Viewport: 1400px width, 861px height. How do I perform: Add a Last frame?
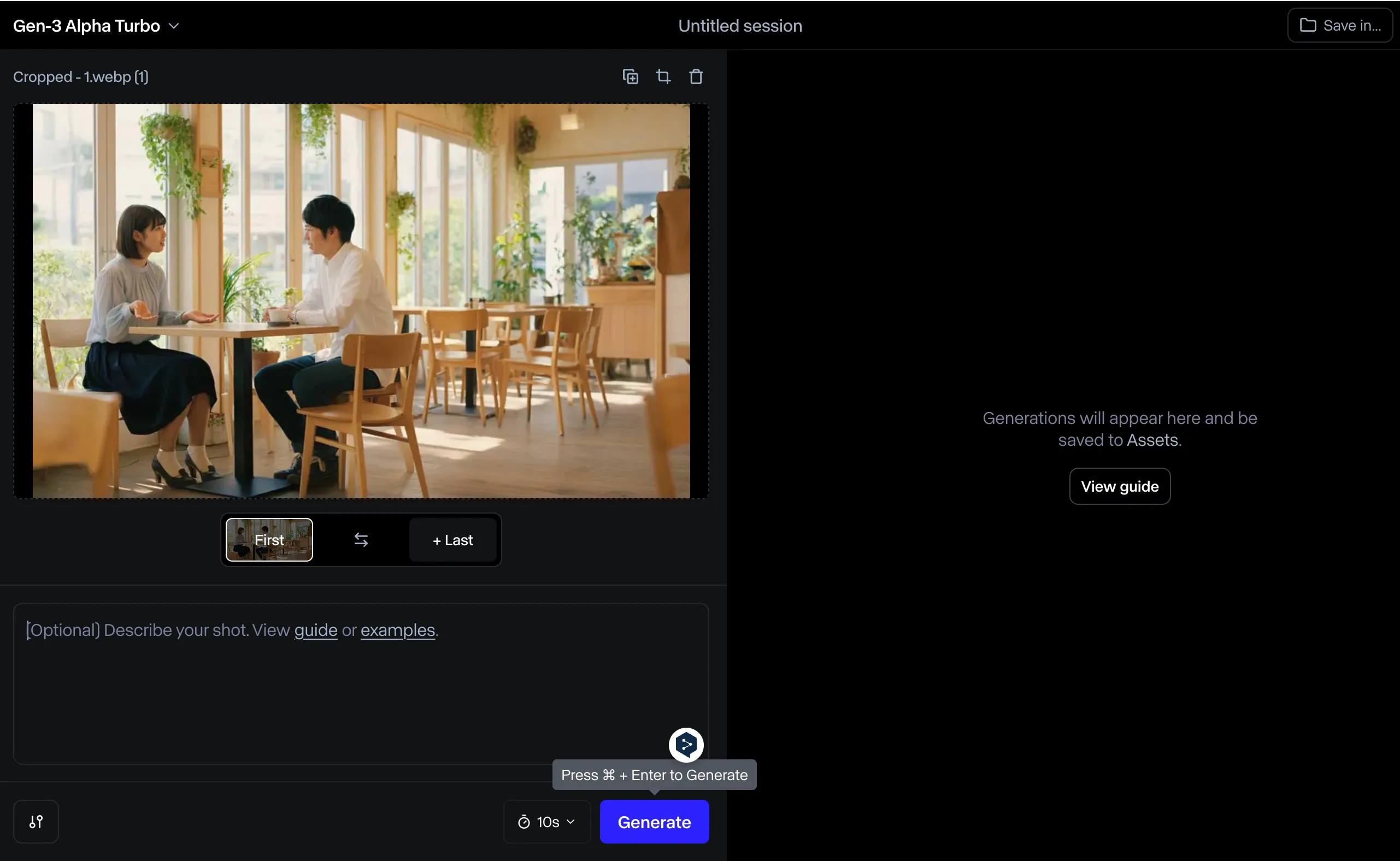coord(453,540)
